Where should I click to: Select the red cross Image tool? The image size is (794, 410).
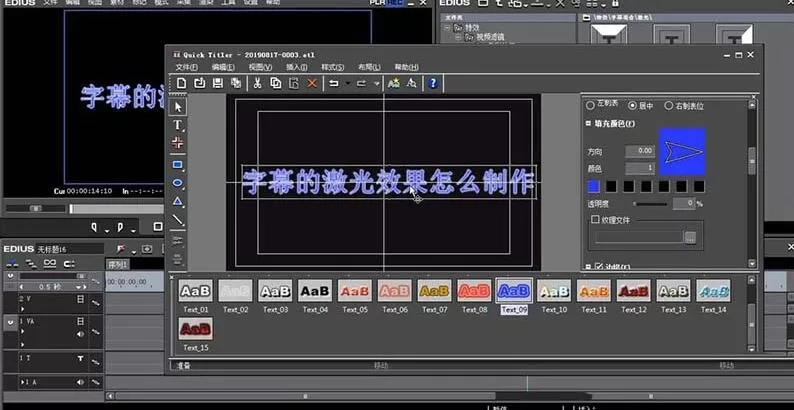coord(178,143)
